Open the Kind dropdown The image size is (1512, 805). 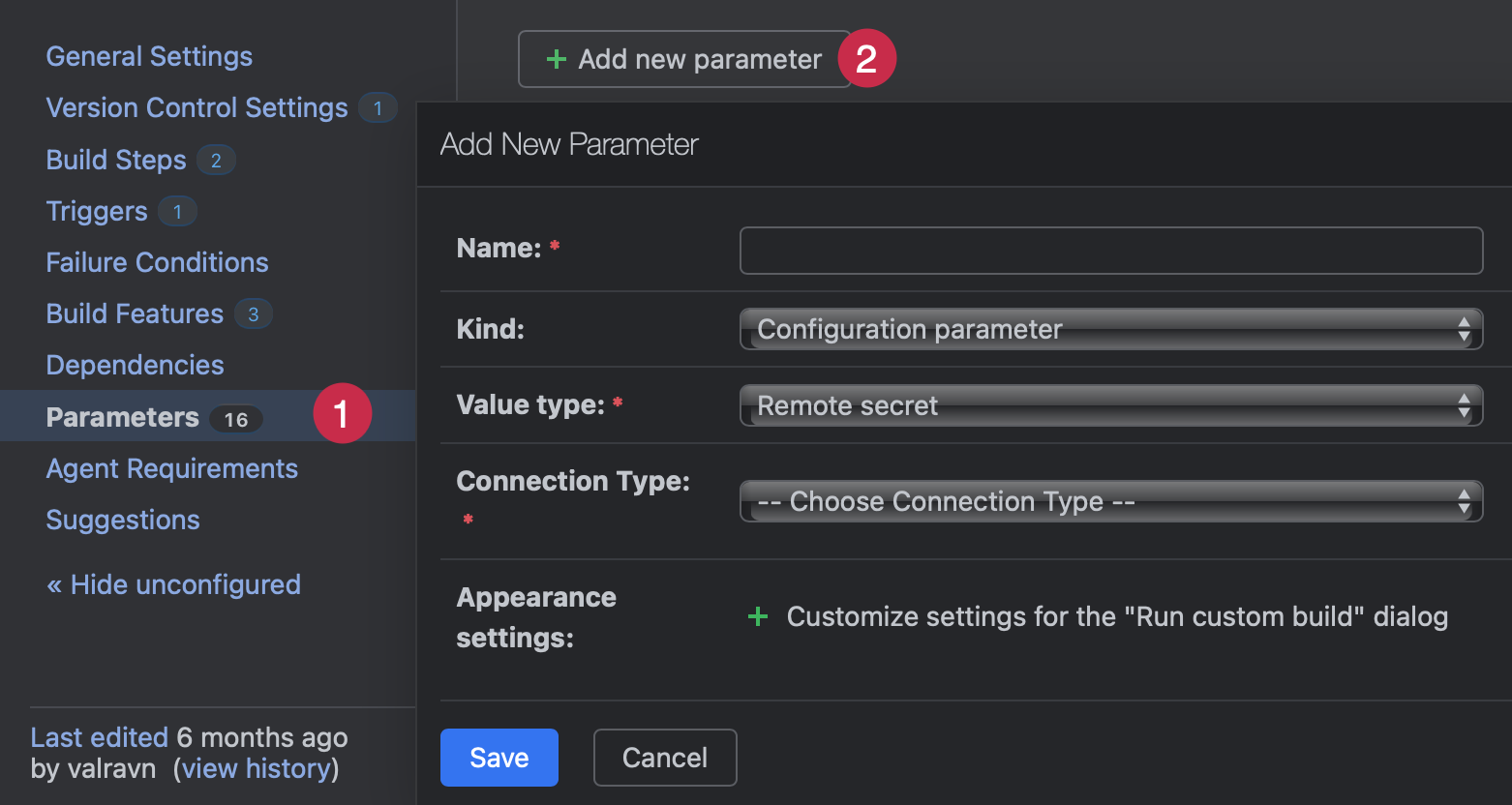1110,330
